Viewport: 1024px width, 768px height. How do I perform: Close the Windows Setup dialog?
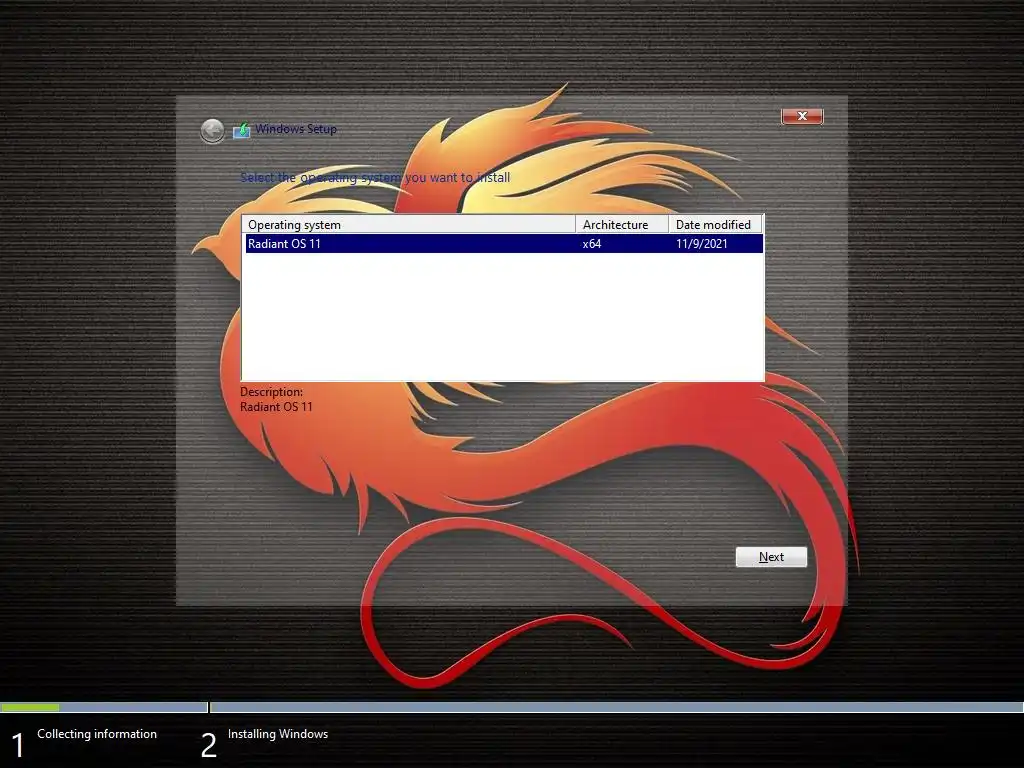coord(802,116)
